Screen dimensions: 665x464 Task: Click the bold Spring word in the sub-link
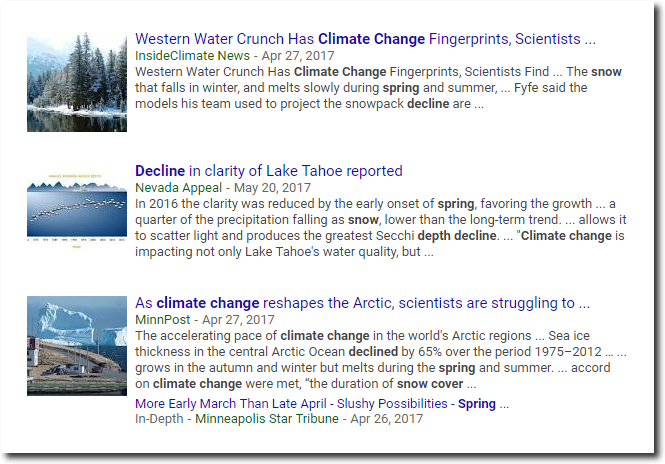(477, 404)
